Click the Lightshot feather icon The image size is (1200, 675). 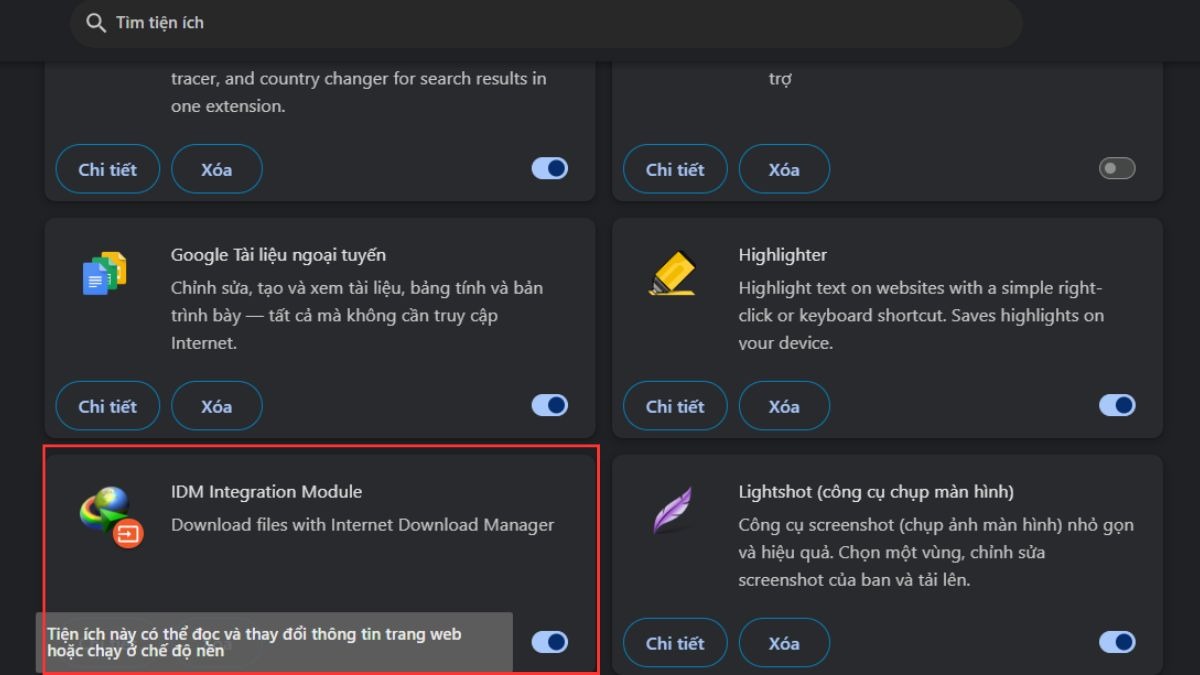point(672,511)
